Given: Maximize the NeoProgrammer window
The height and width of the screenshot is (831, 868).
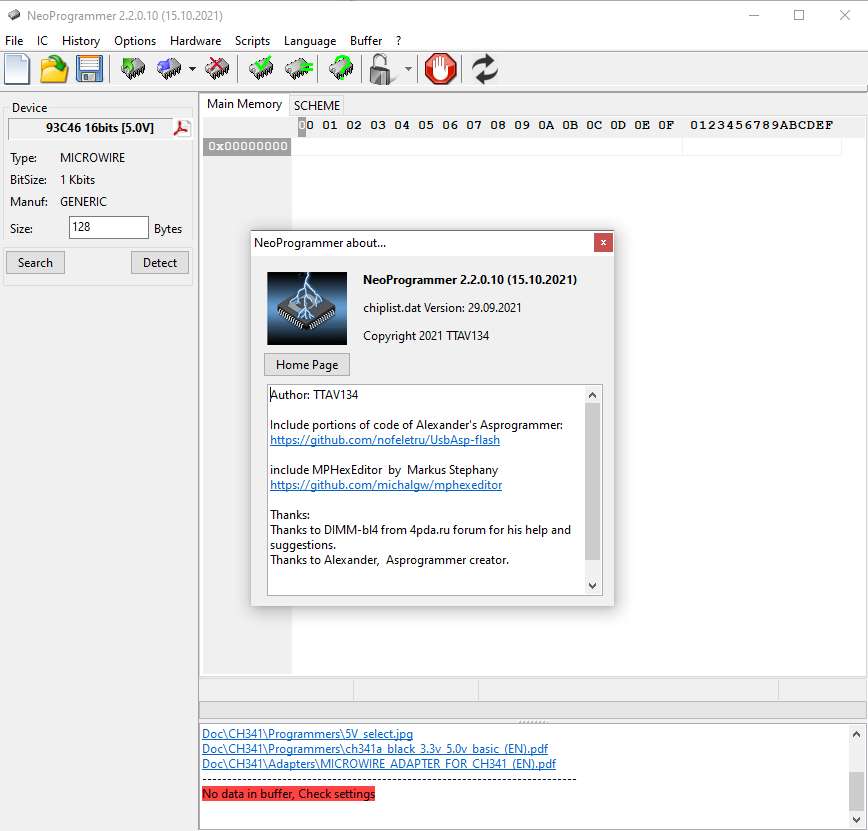Looking at the screenshot, I should pos(799,16).
